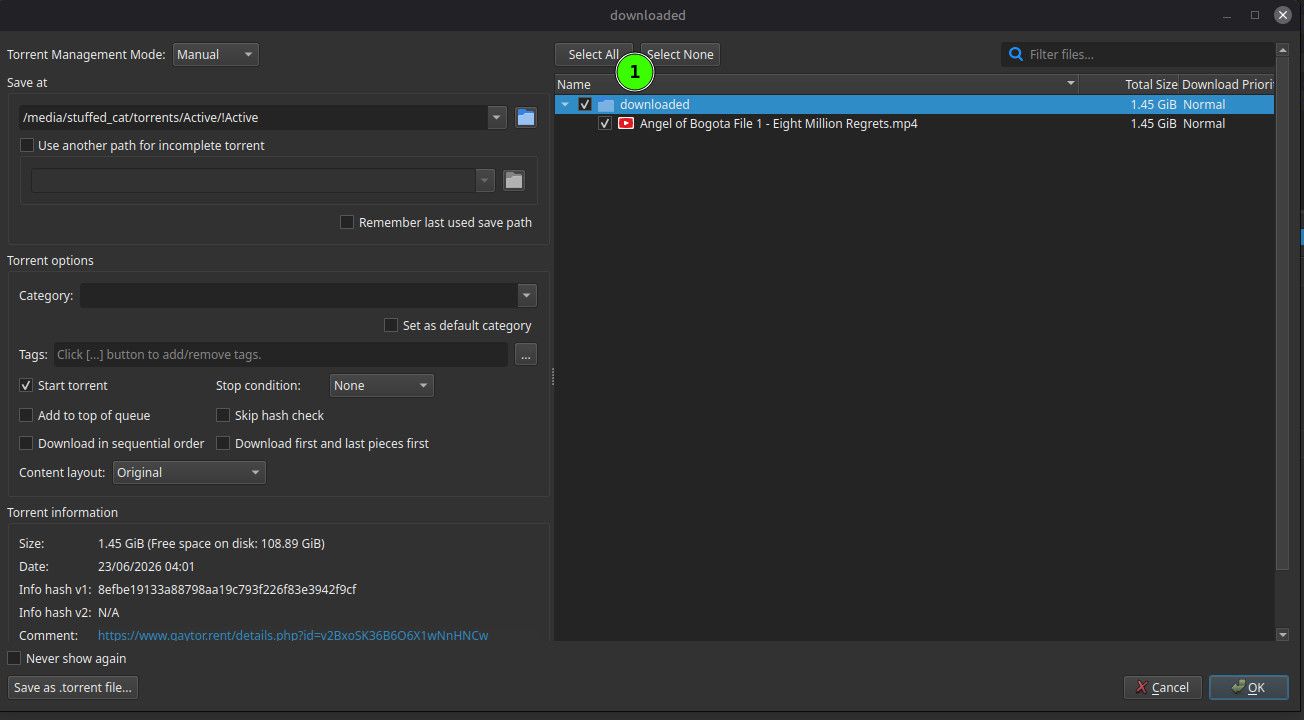Screen dimensions: 1304x720
Task: Confirm the dialog with the OK button
Action: coord(1248,687)
